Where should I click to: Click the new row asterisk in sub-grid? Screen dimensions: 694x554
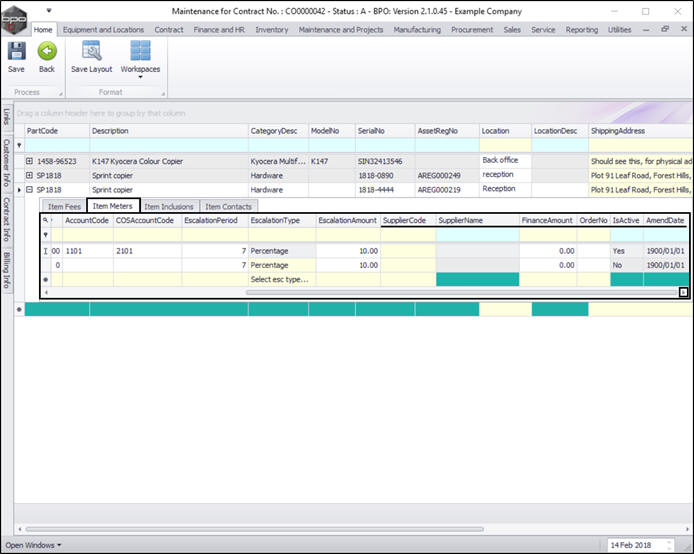pyautogui.click(x=46, y=279)
